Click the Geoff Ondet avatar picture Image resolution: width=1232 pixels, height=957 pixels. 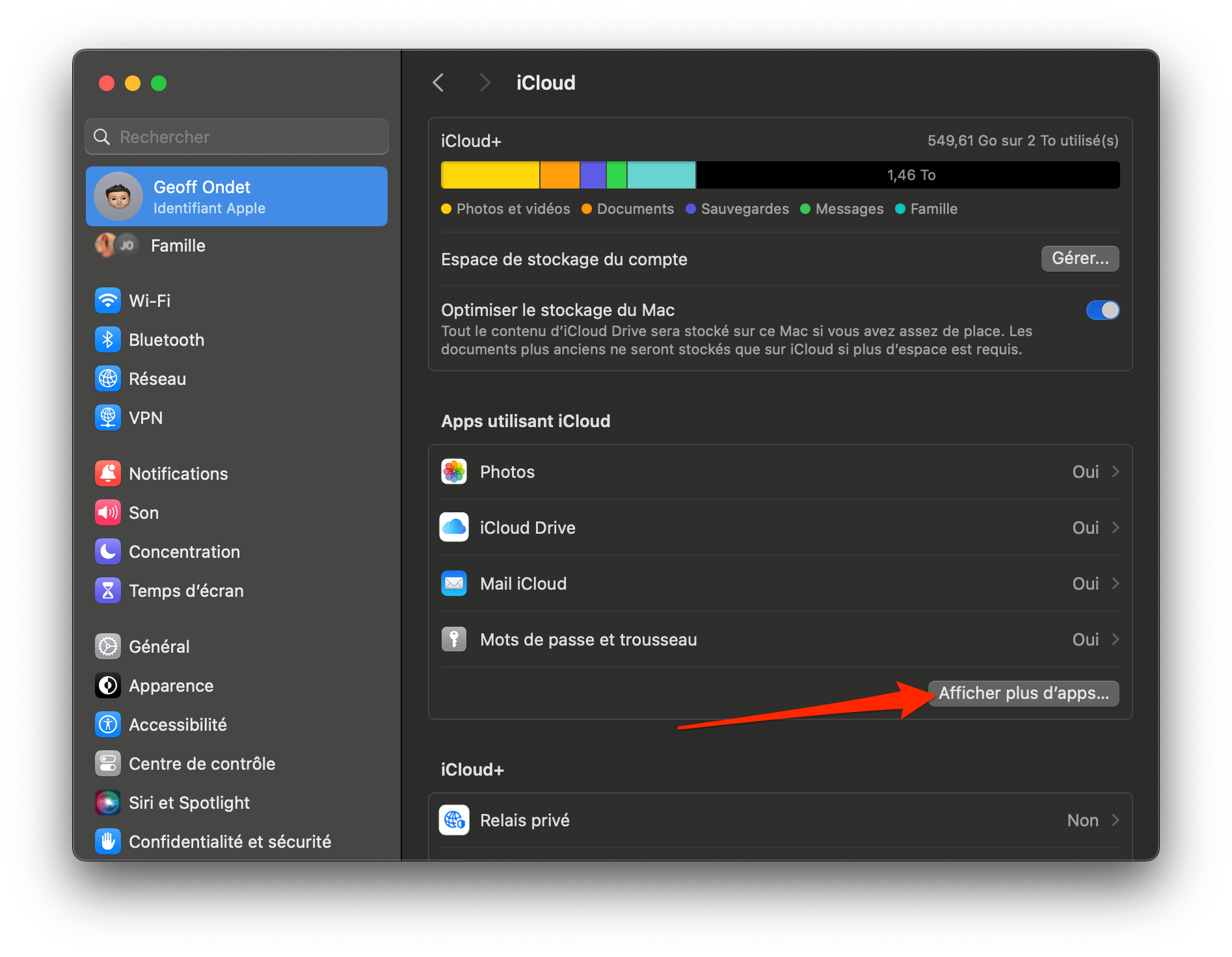[118, 196]
